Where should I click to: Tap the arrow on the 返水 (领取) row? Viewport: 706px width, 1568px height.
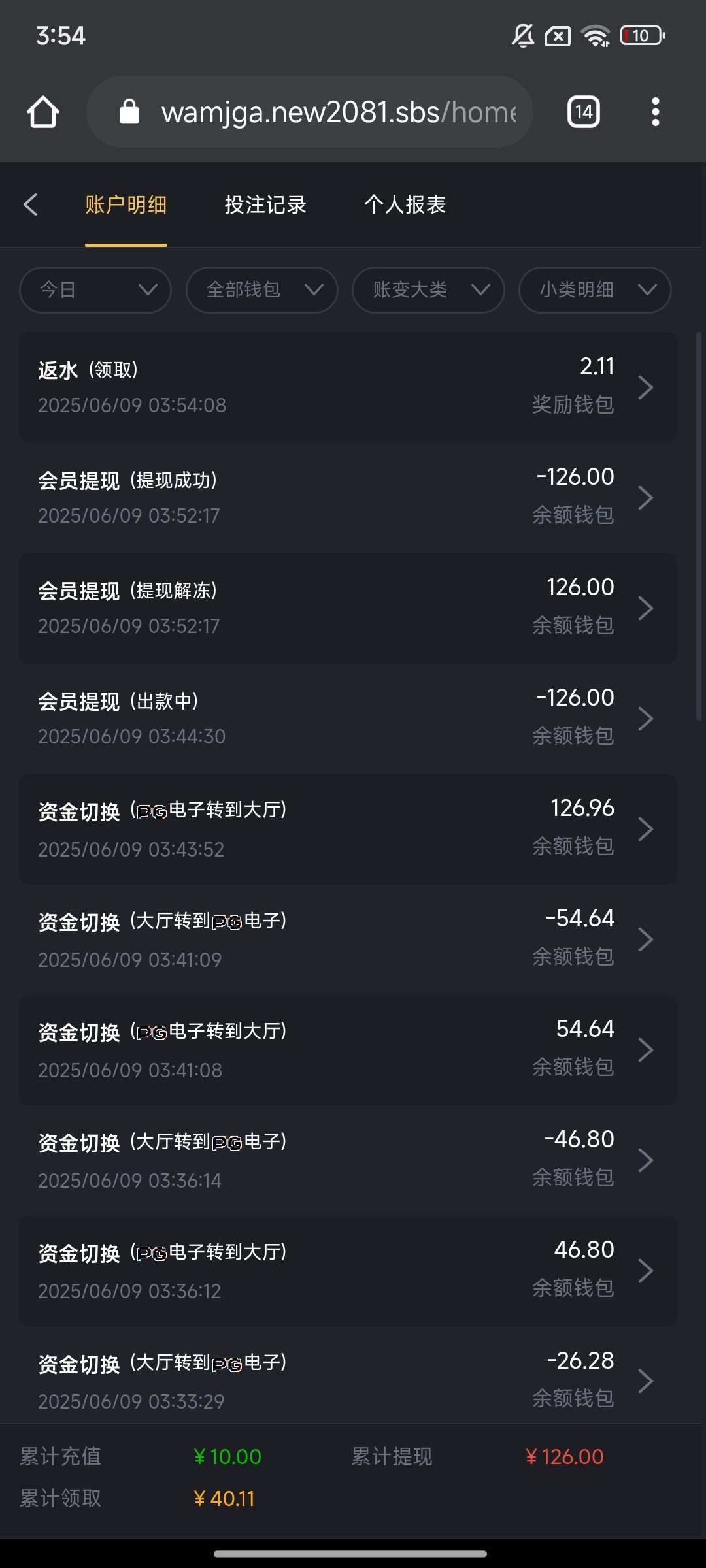tap(645, 387)
